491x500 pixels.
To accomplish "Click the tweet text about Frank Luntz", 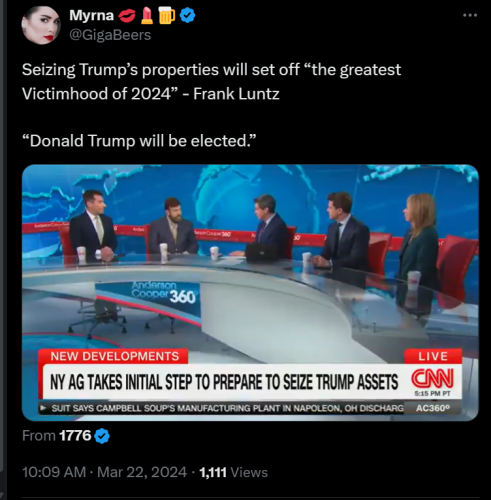I will (211, 82).
